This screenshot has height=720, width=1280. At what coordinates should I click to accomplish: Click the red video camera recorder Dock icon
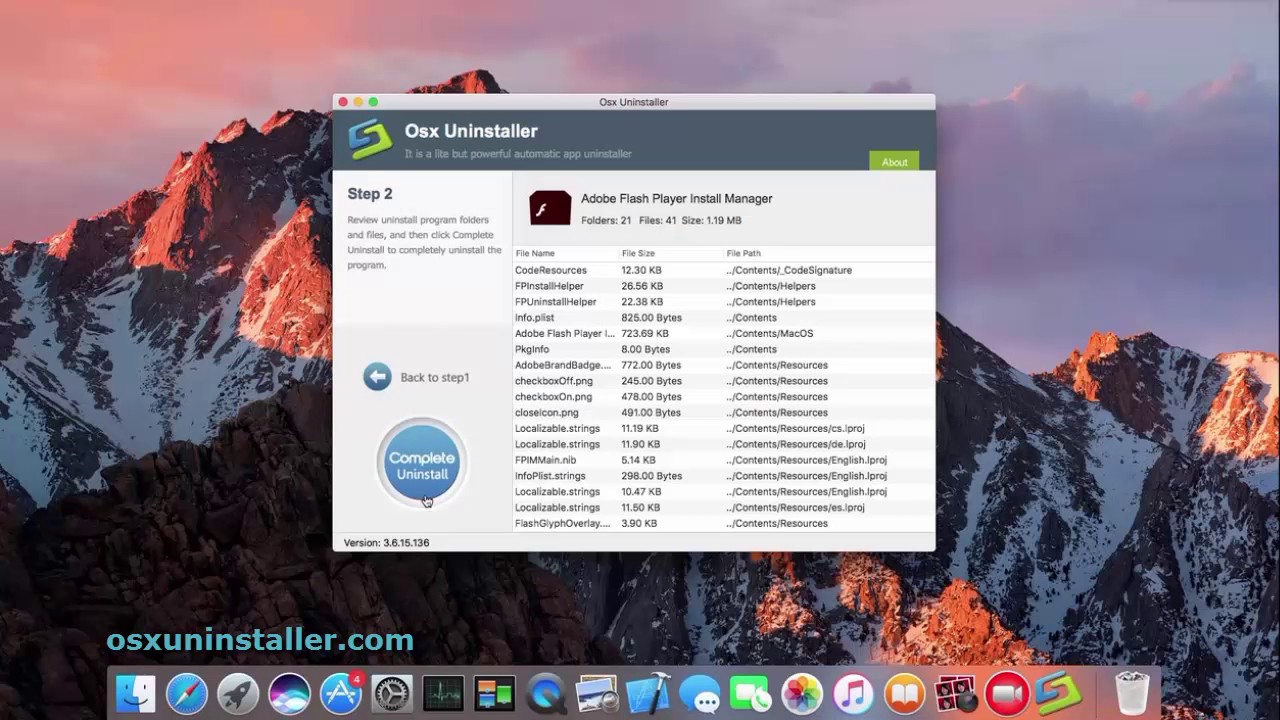(x=1007, y=694)
